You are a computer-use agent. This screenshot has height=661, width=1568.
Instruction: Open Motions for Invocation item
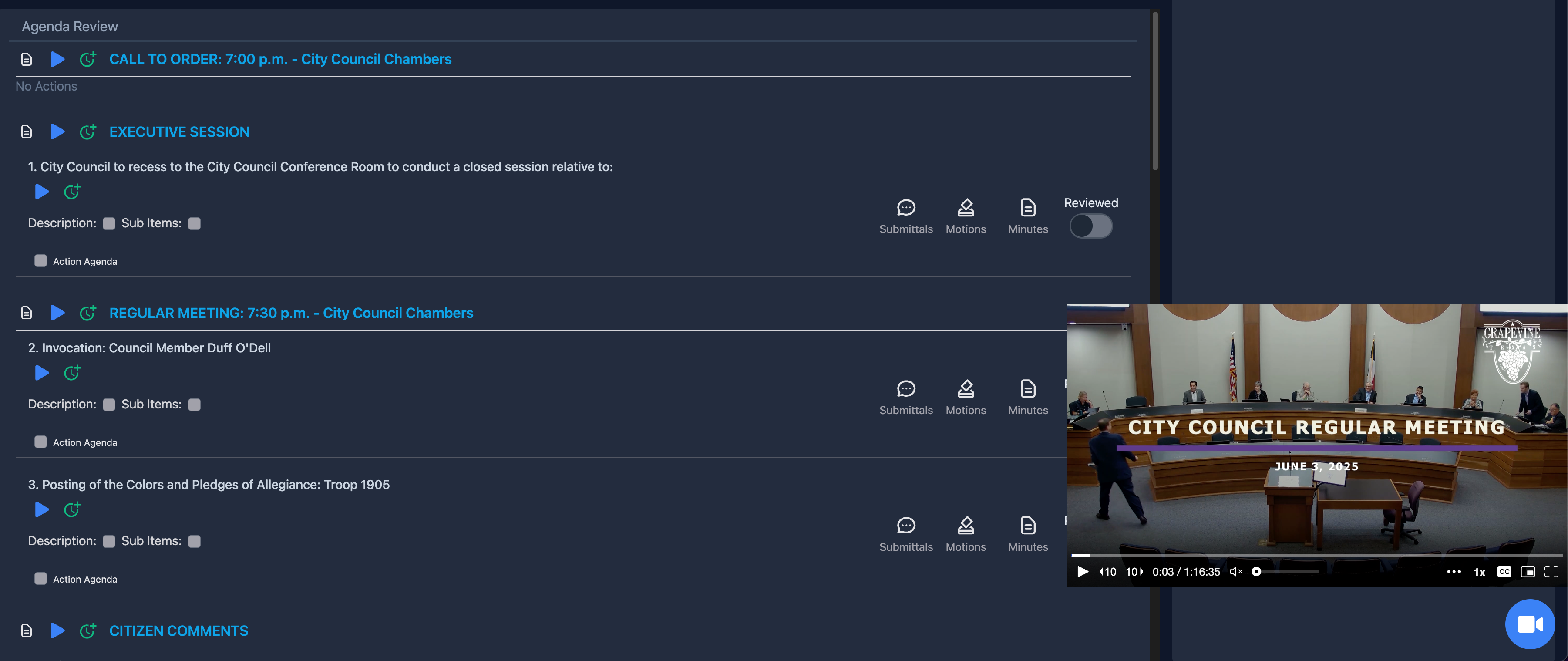click(x=965, y=397)
